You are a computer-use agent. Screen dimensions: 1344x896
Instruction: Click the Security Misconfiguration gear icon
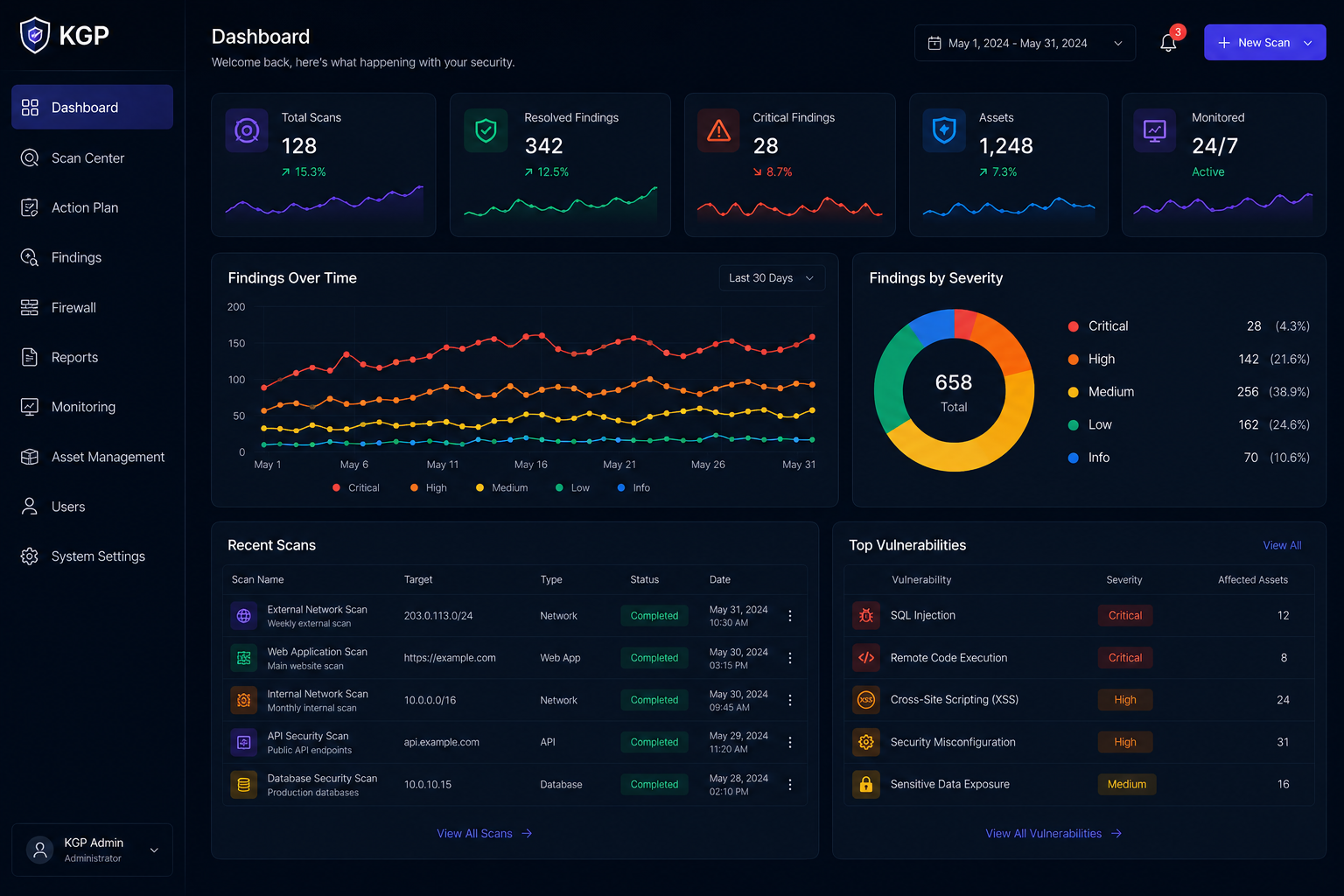[866, 742]
